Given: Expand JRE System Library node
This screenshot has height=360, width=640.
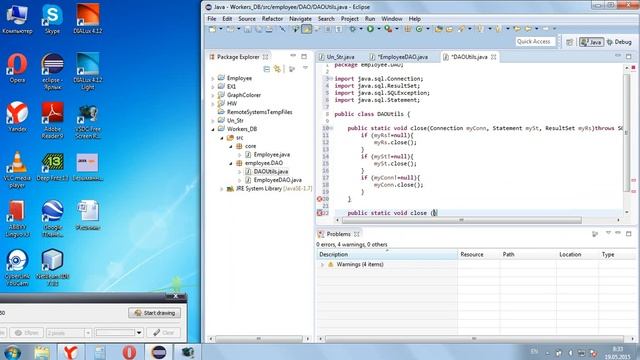Looking at the screenshot, I should tap(222, 189).
